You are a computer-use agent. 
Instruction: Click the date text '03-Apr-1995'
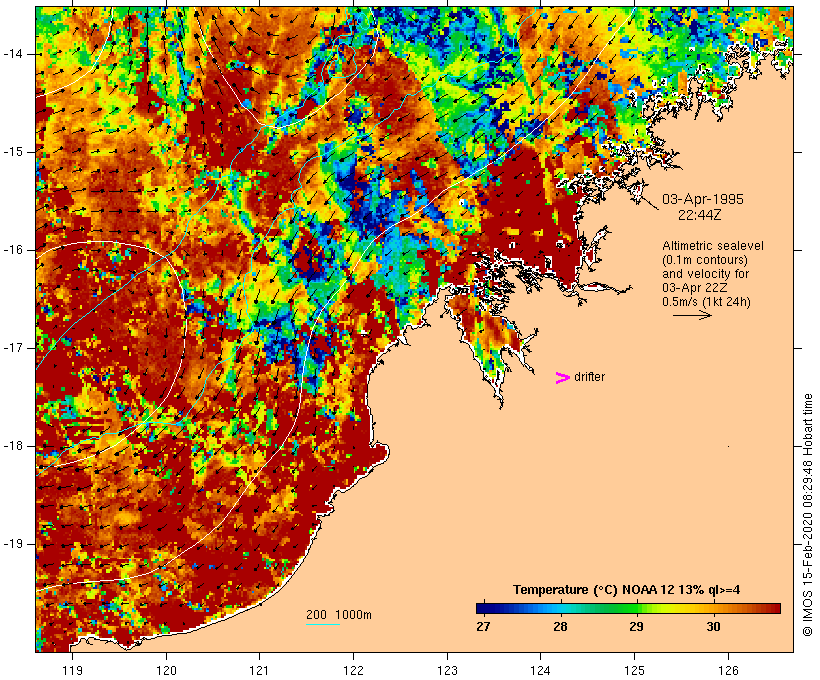(x=703, y=199)
